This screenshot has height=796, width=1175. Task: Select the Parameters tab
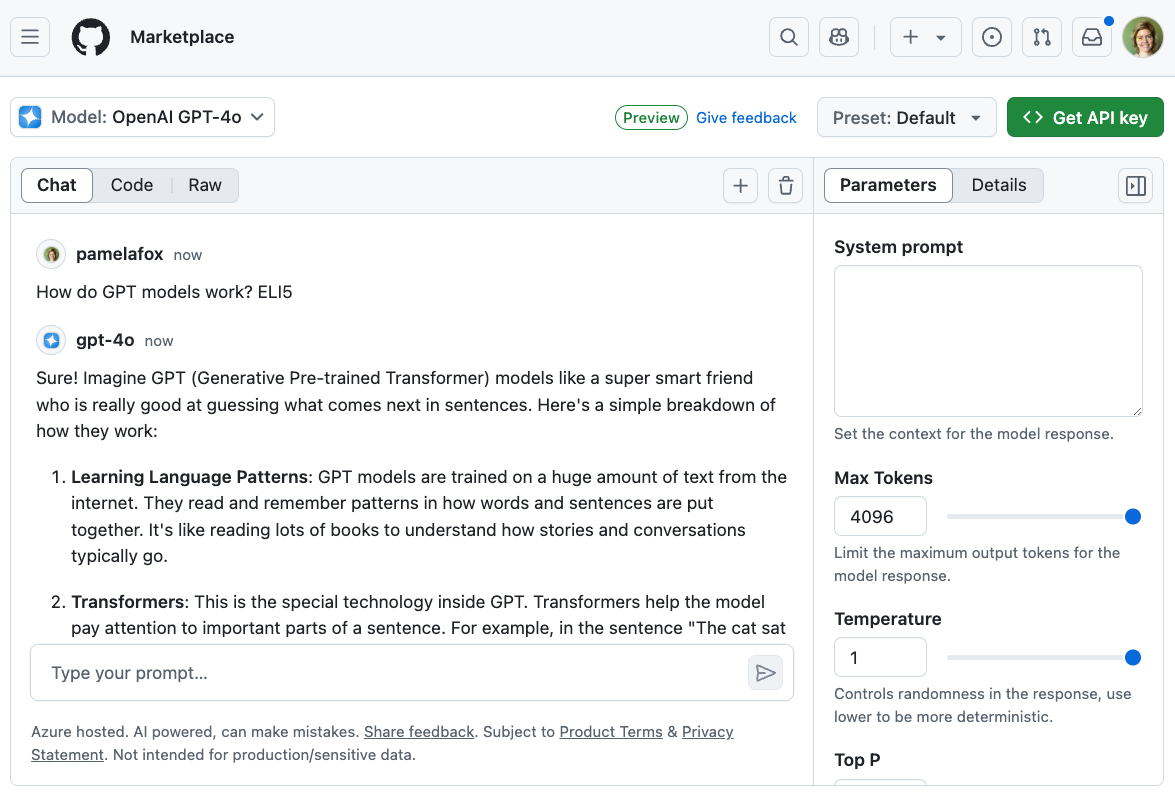(888, 185)
